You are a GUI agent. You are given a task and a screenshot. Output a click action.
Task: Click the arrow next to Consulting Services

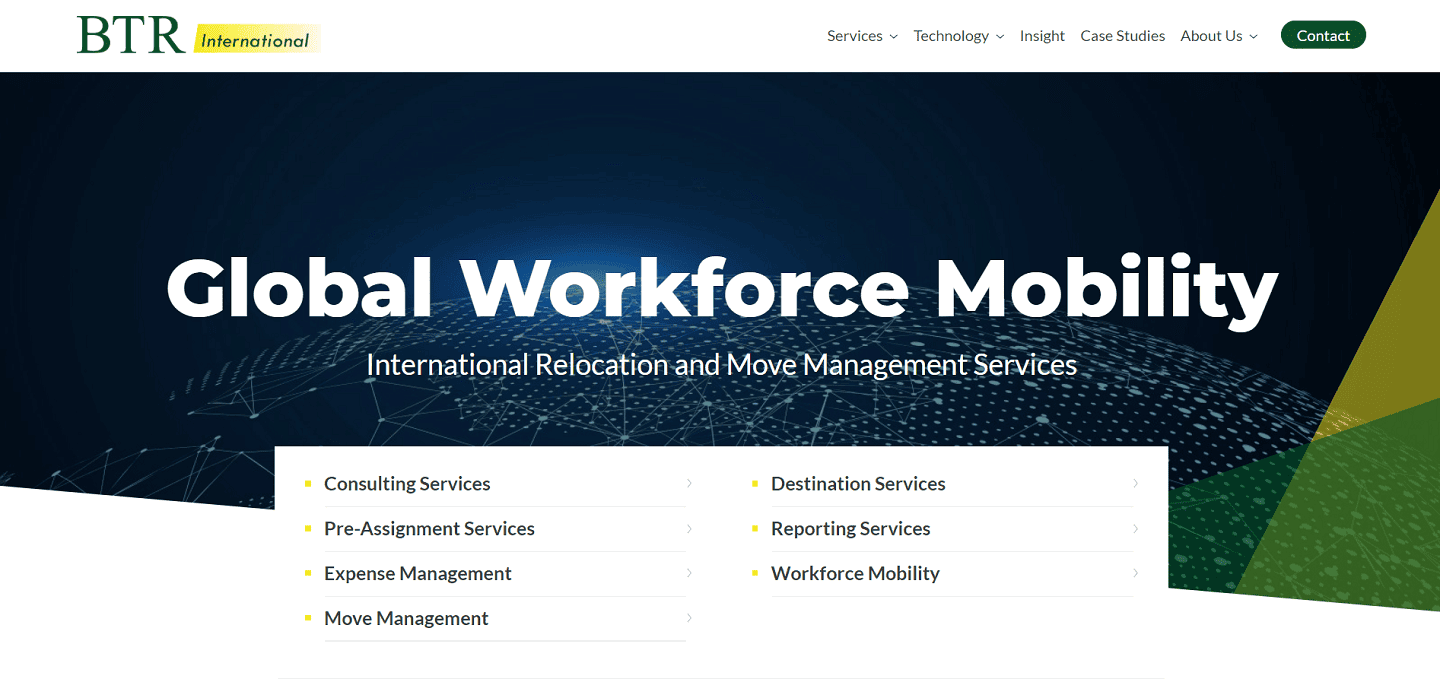tap(688, 483)
